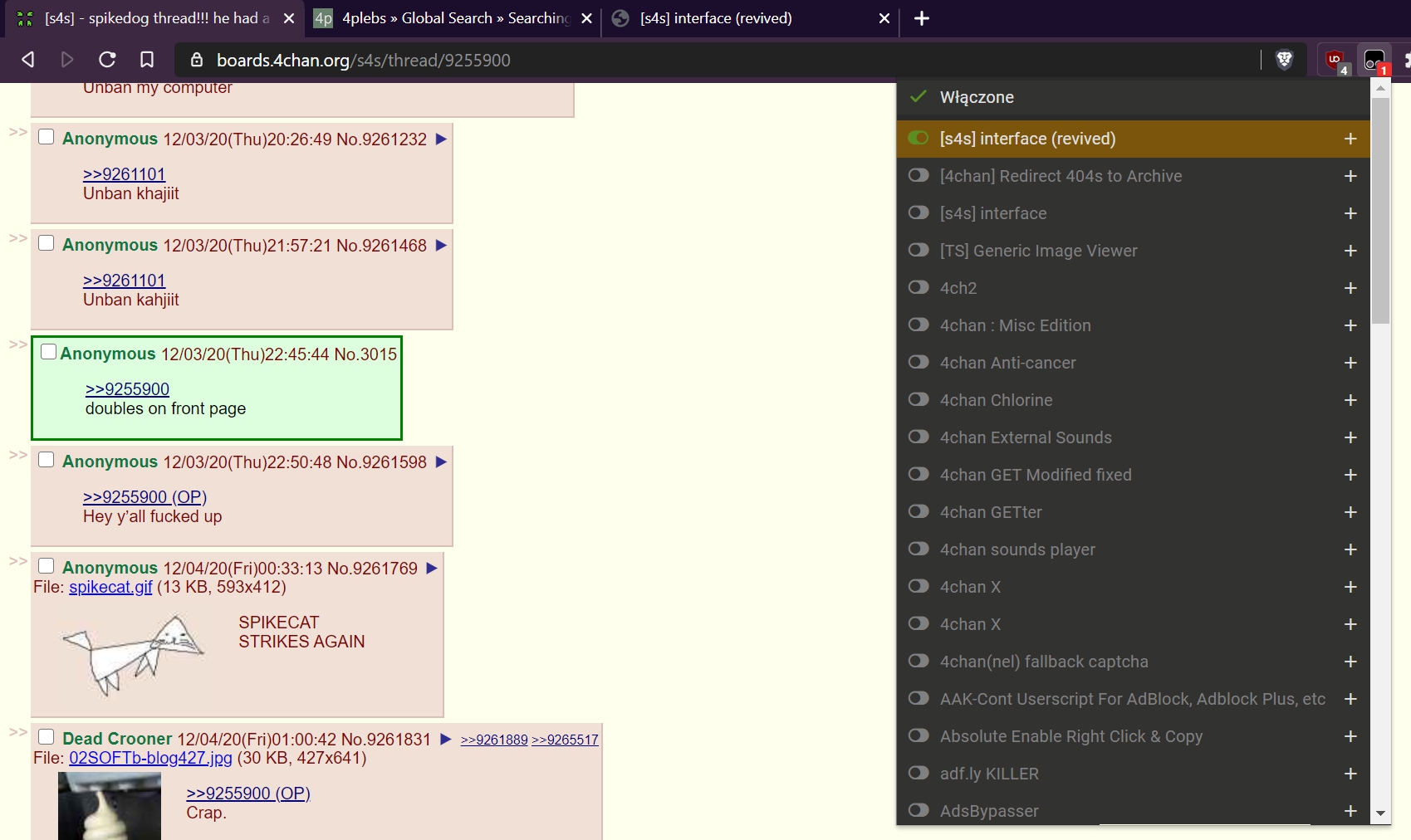Image resolution: width=1411 pixels, height=840 pixels.
Task: Click the Włączone menu item
Action: coord(1134,97)
